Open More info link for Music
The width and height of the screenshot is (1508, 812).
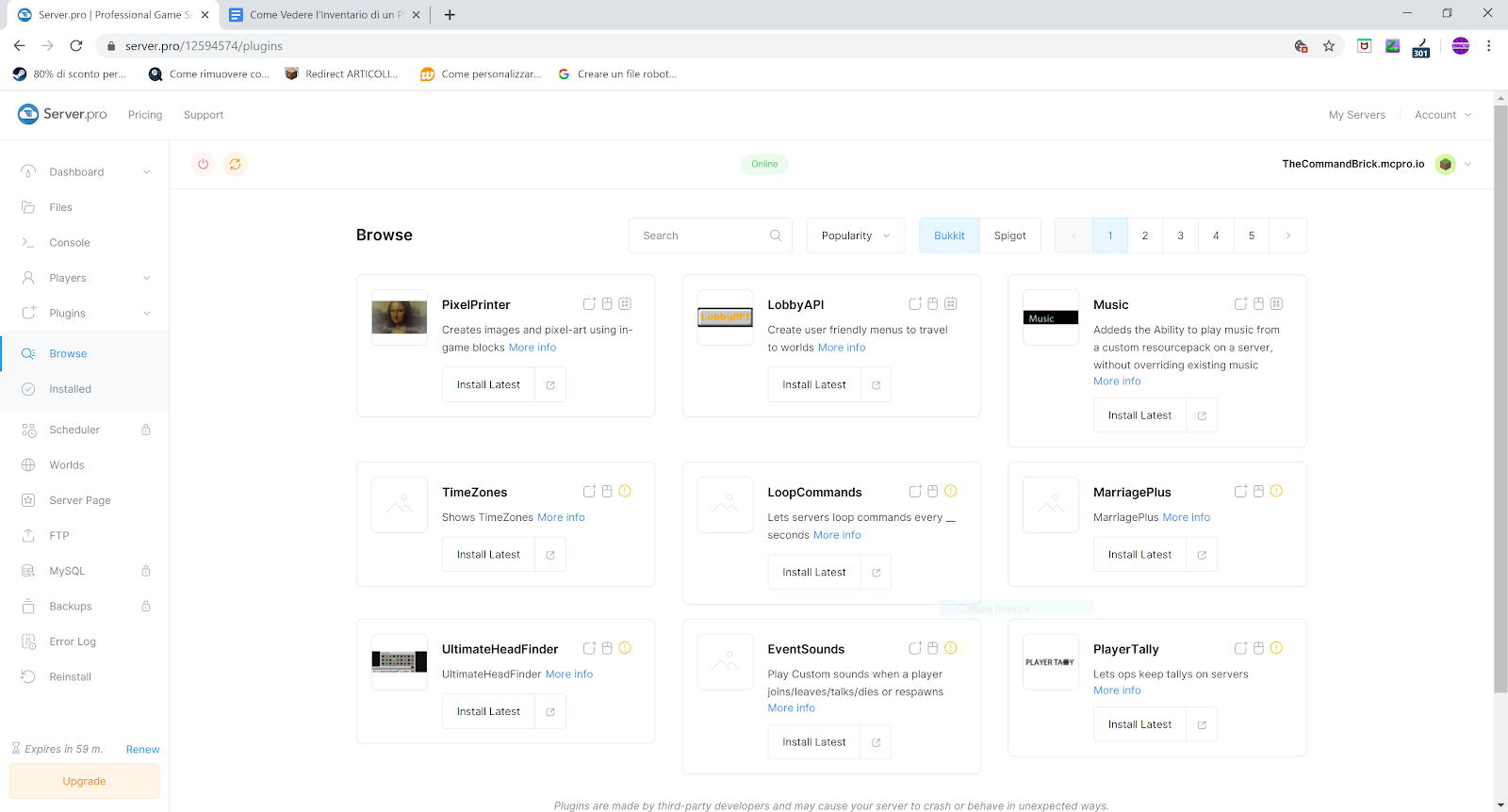pos(1117,382)
